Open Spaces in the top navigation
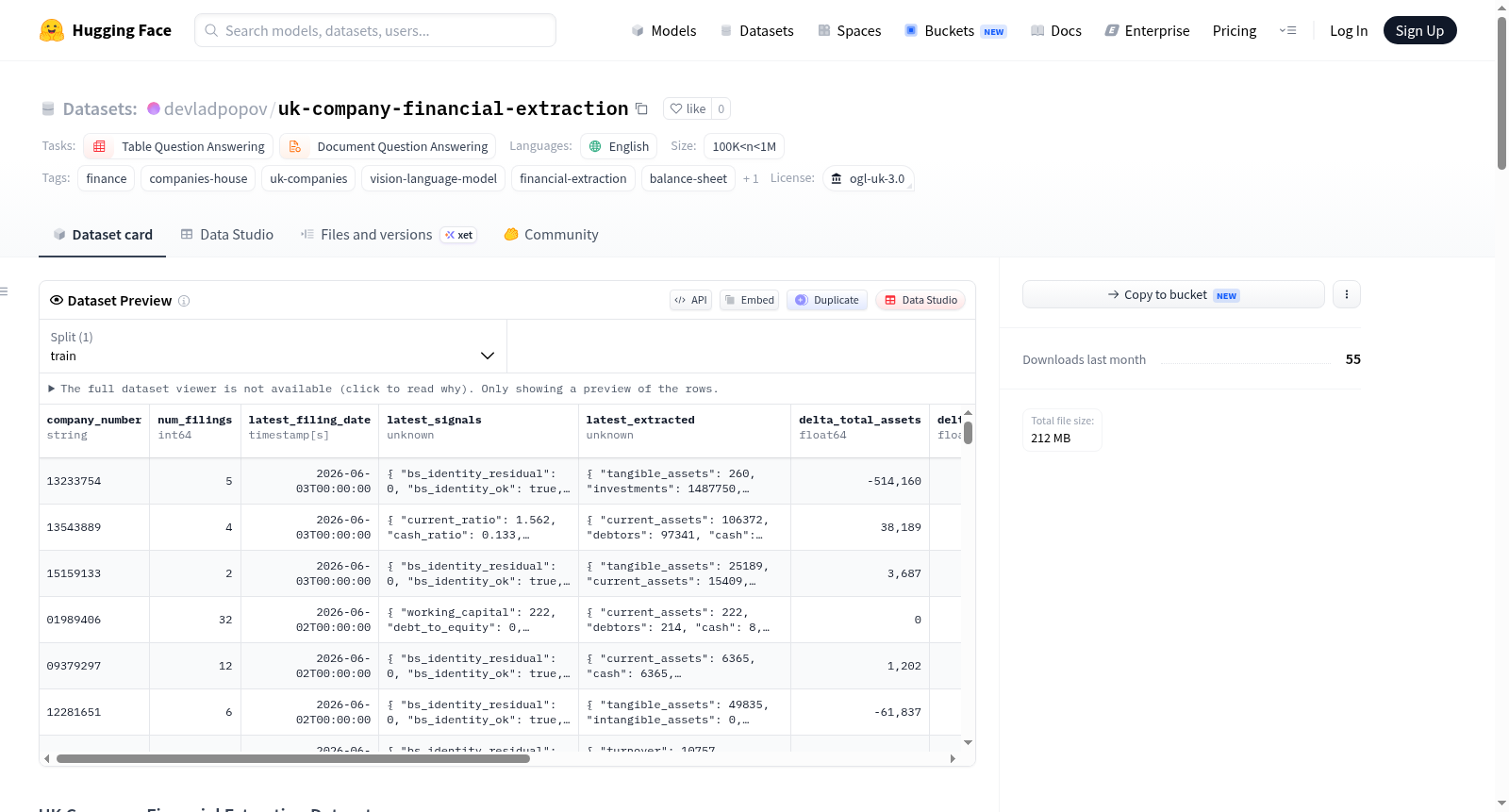 point(850,31)
